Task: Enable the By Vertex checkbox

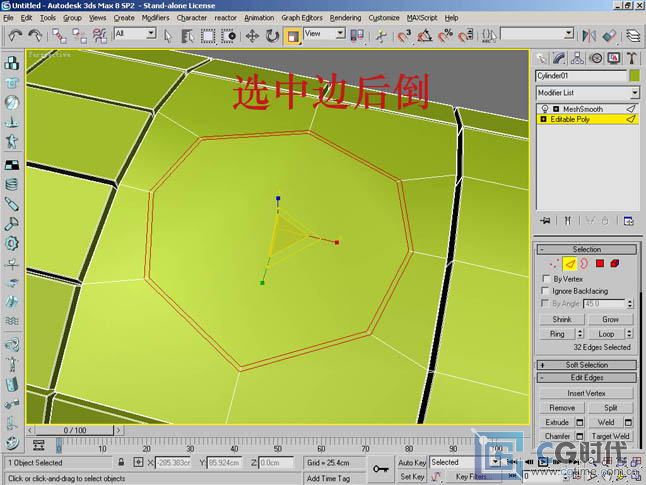Action: tap(546, 279)
